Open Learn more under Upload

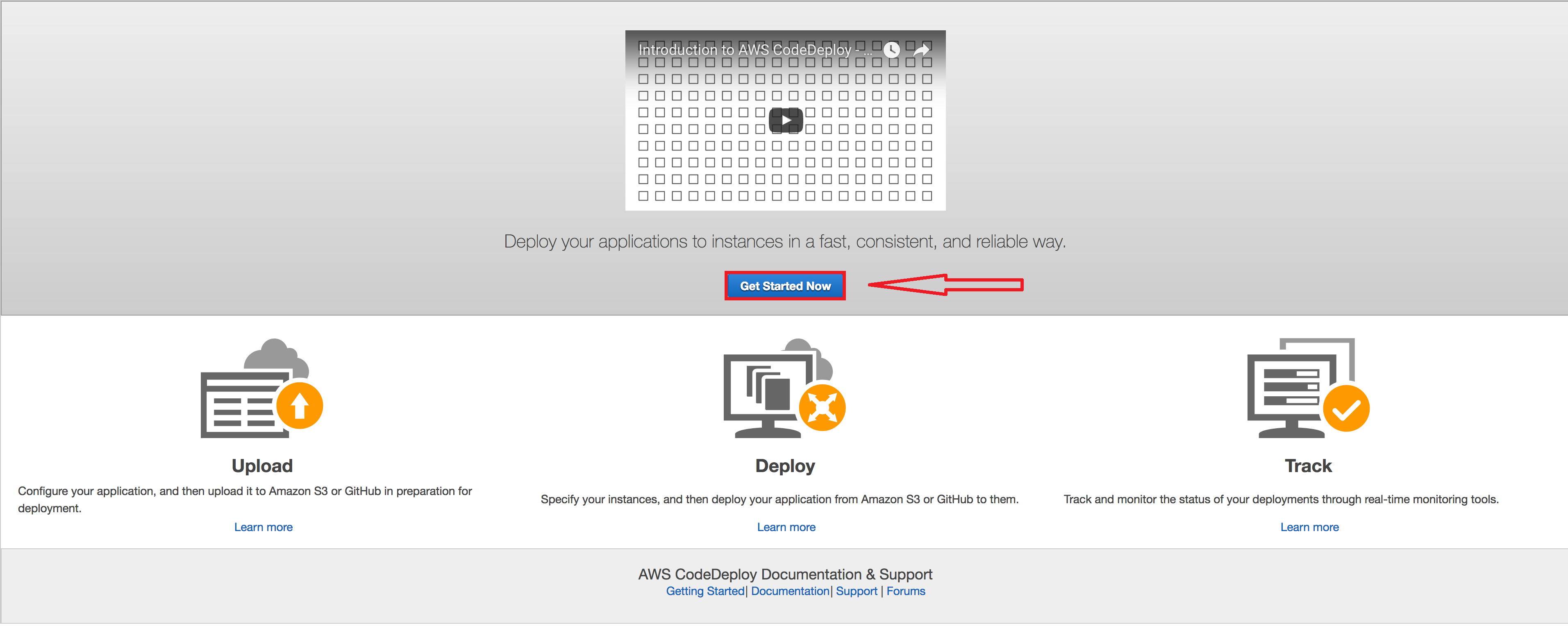pos(263,527)
